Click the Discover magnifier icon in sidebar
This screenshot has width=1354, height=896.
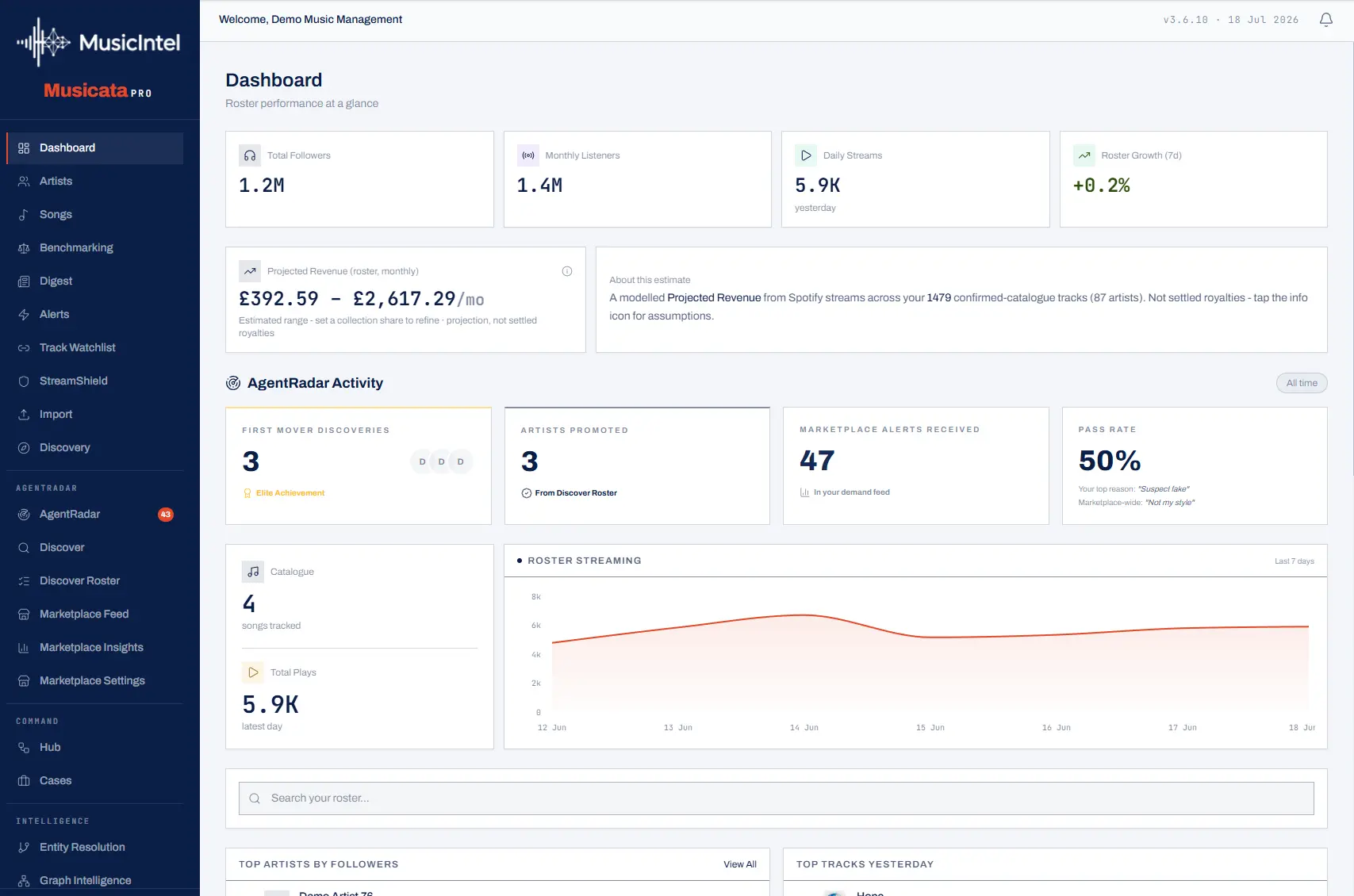[24, 548]
